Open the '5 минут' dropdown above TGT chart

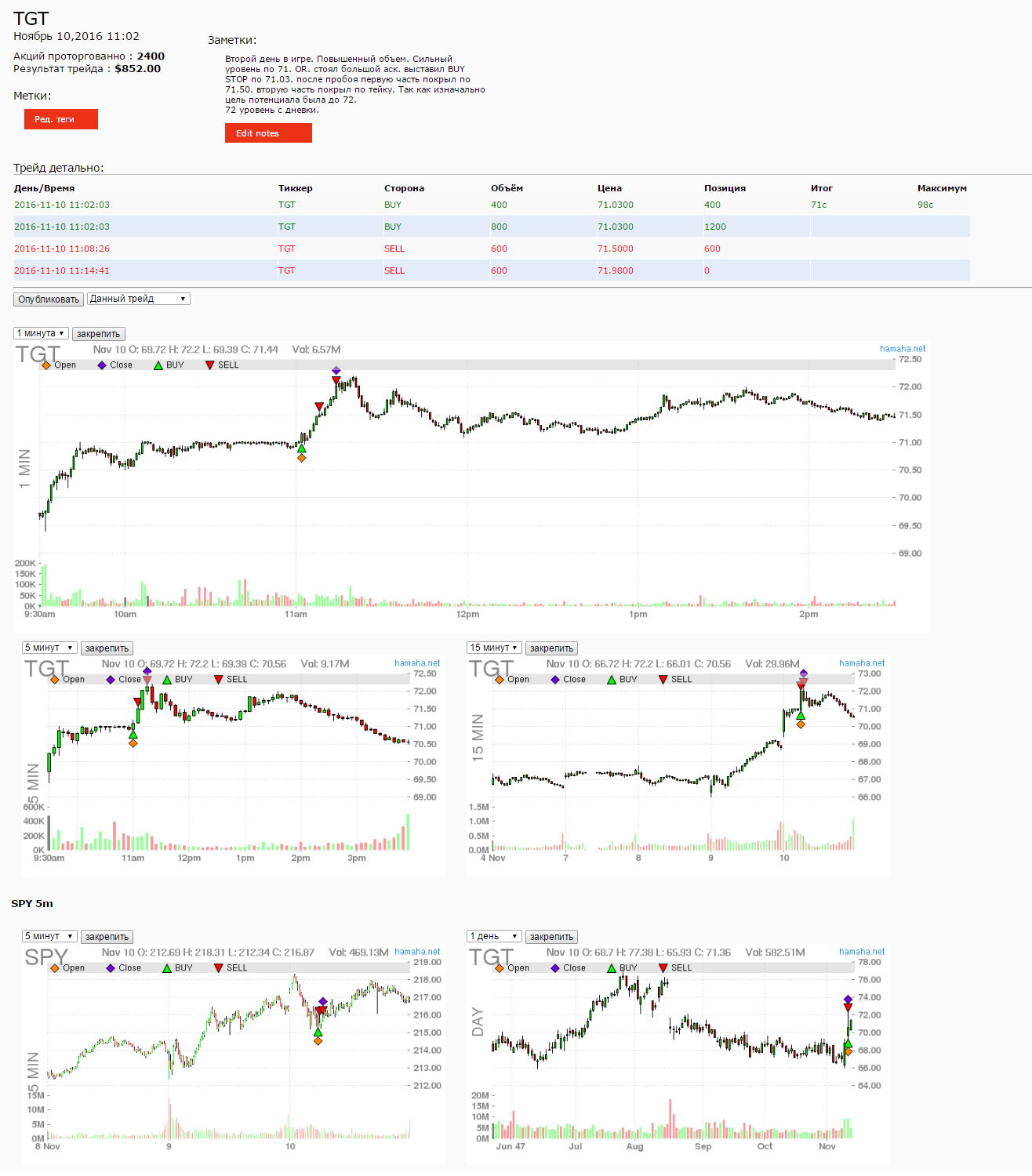(49, 648)
